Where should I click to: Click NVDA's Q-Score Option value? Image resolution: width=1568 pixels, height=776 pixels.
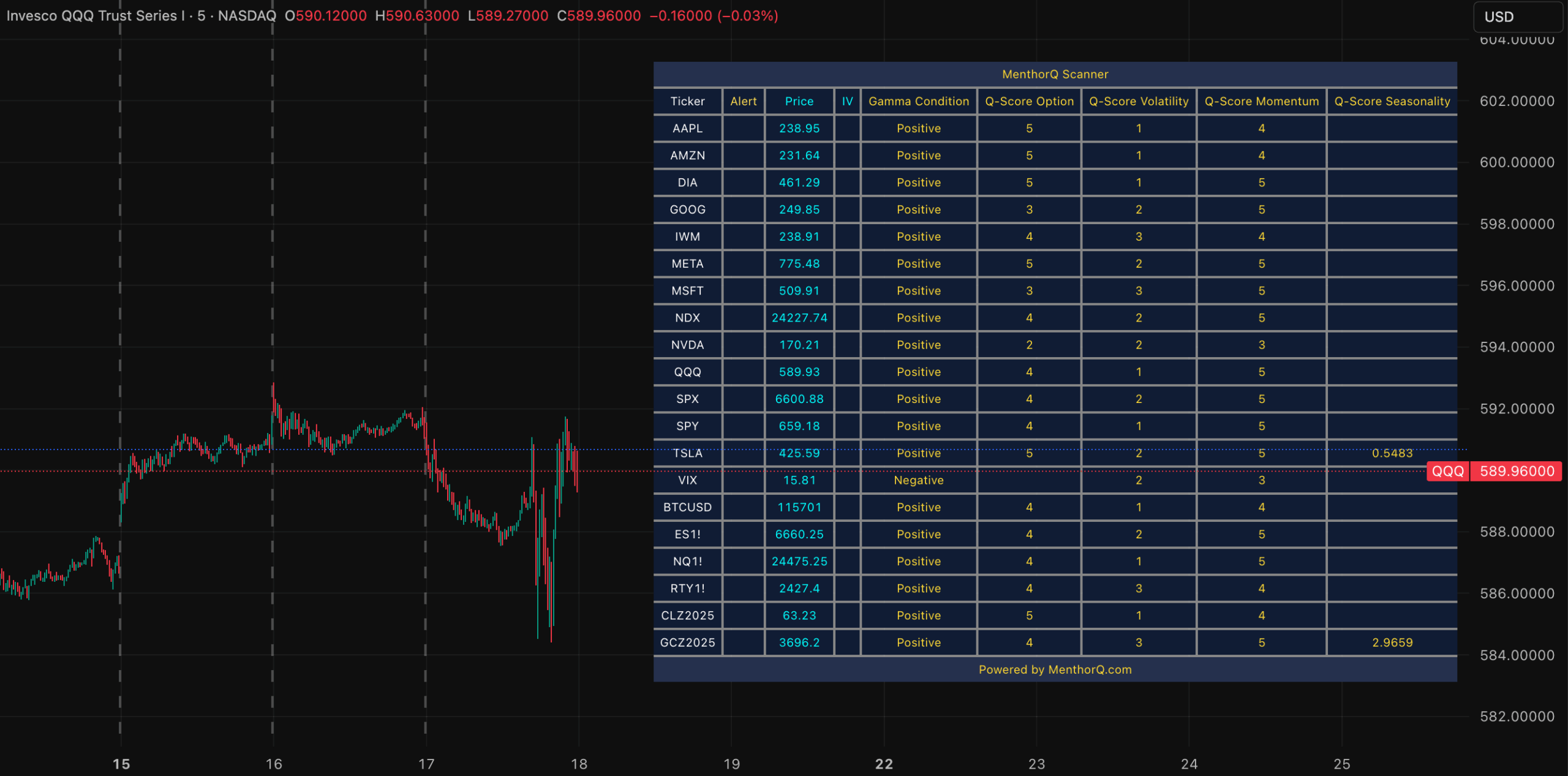coord(1029,344)
